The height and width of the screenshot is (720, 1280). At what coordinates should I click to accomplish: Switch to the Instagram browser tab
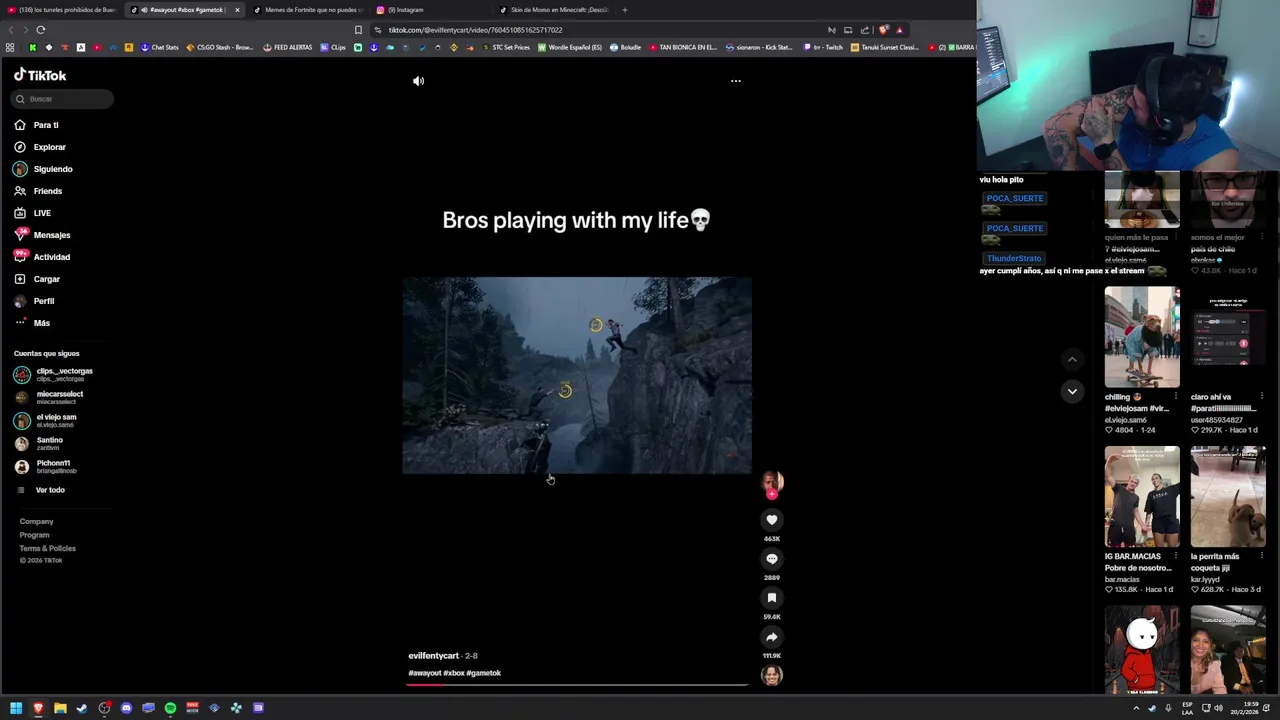[430, 10]
